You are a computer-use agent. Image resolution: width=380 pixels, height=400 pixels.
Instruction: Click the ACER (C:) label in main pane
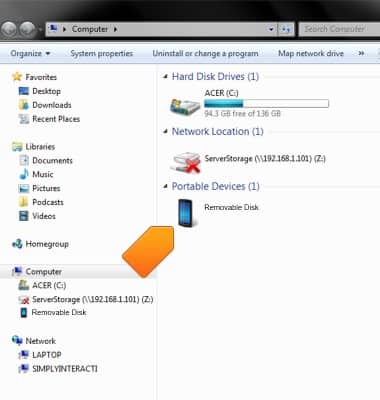pyautogui.click(x=221, y=93)
